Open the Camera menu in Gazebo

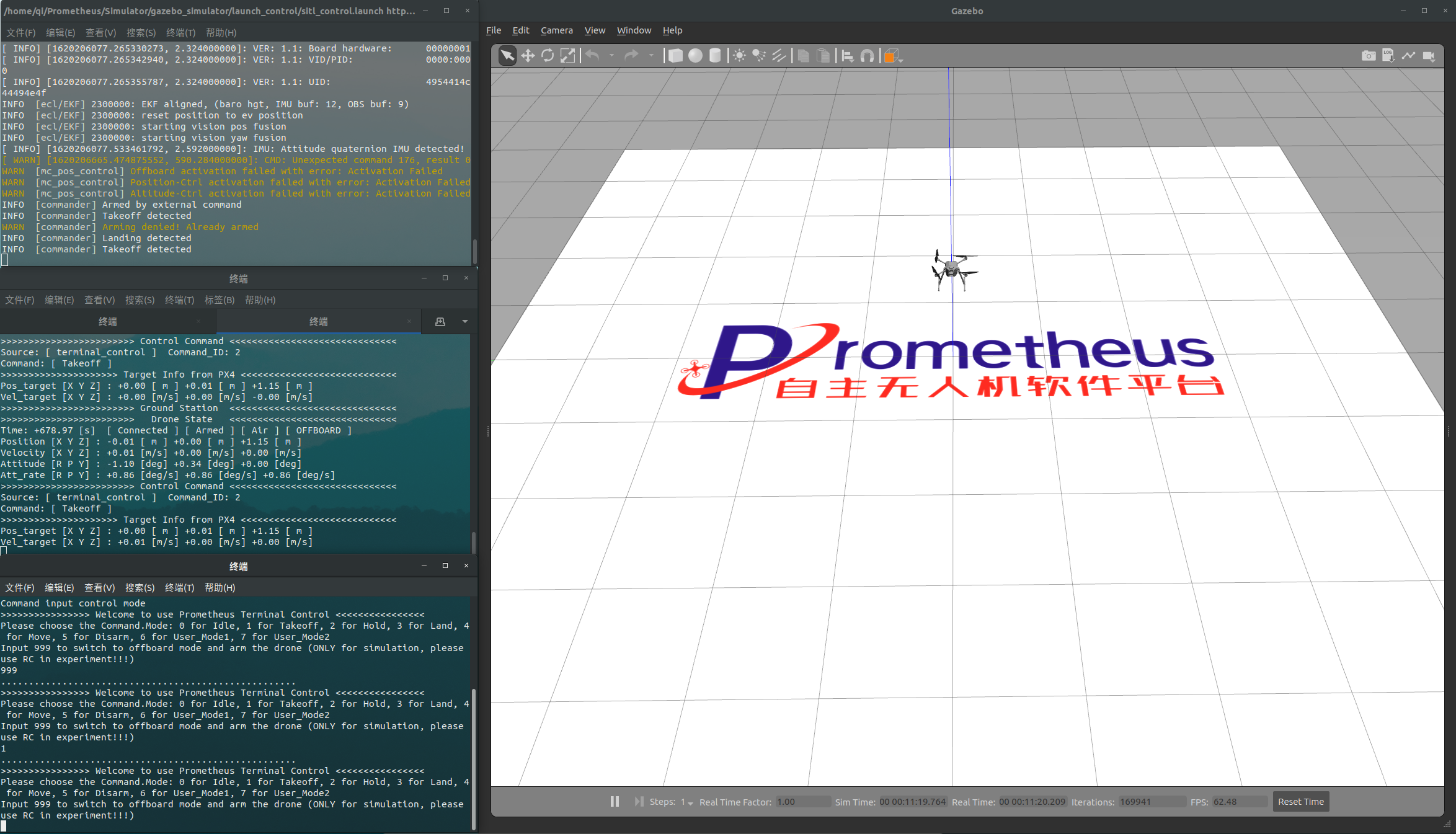tap(556, 30)
